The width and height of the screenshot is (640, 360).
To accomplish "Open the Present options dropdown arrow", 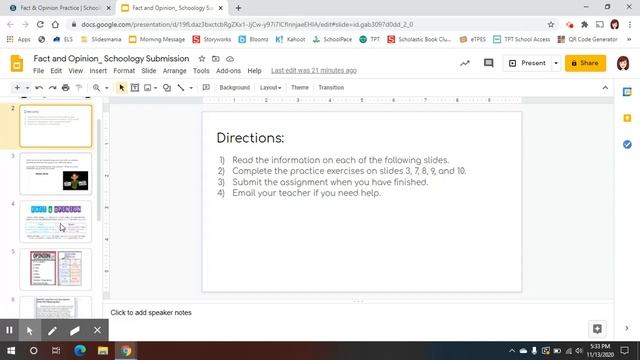I will [x=556, y=63].
